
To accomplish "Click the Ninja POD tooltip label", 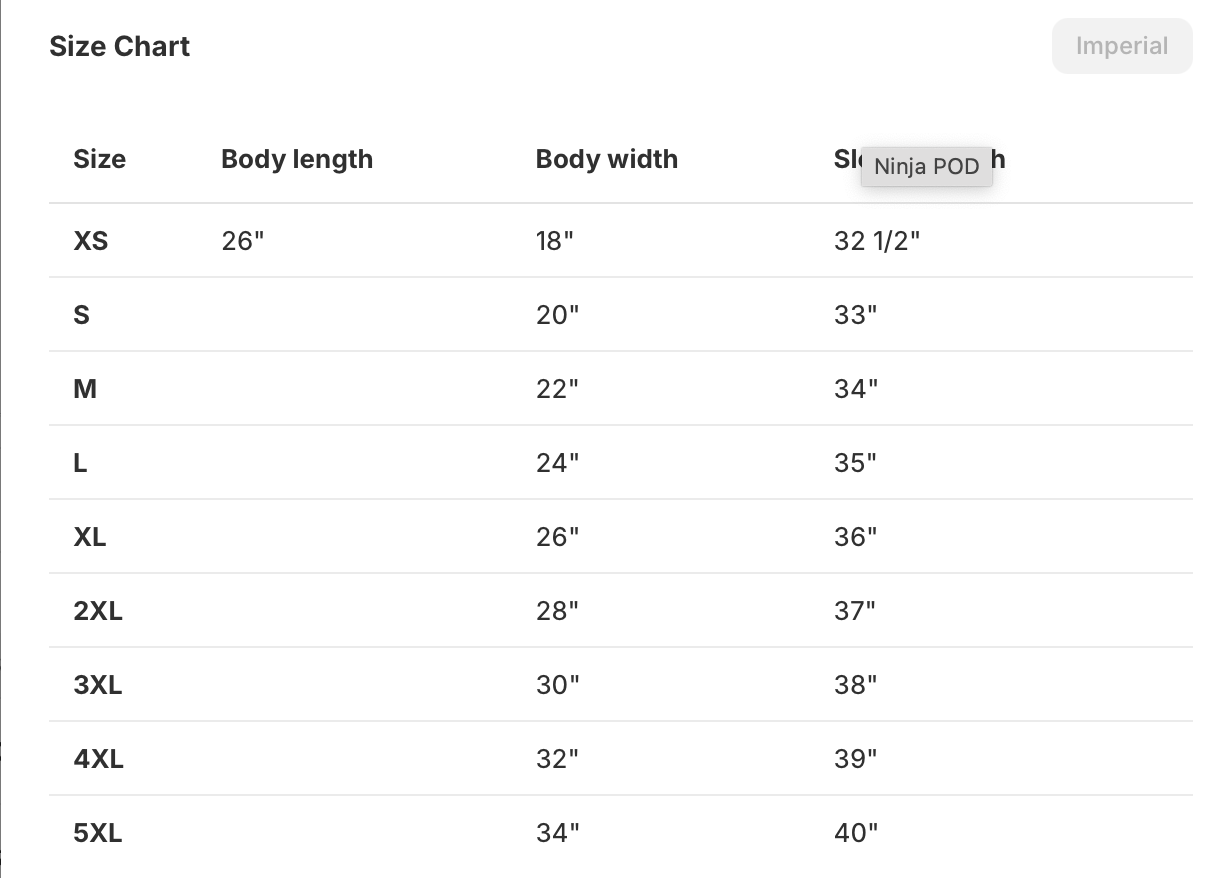I will click(926, 167).
